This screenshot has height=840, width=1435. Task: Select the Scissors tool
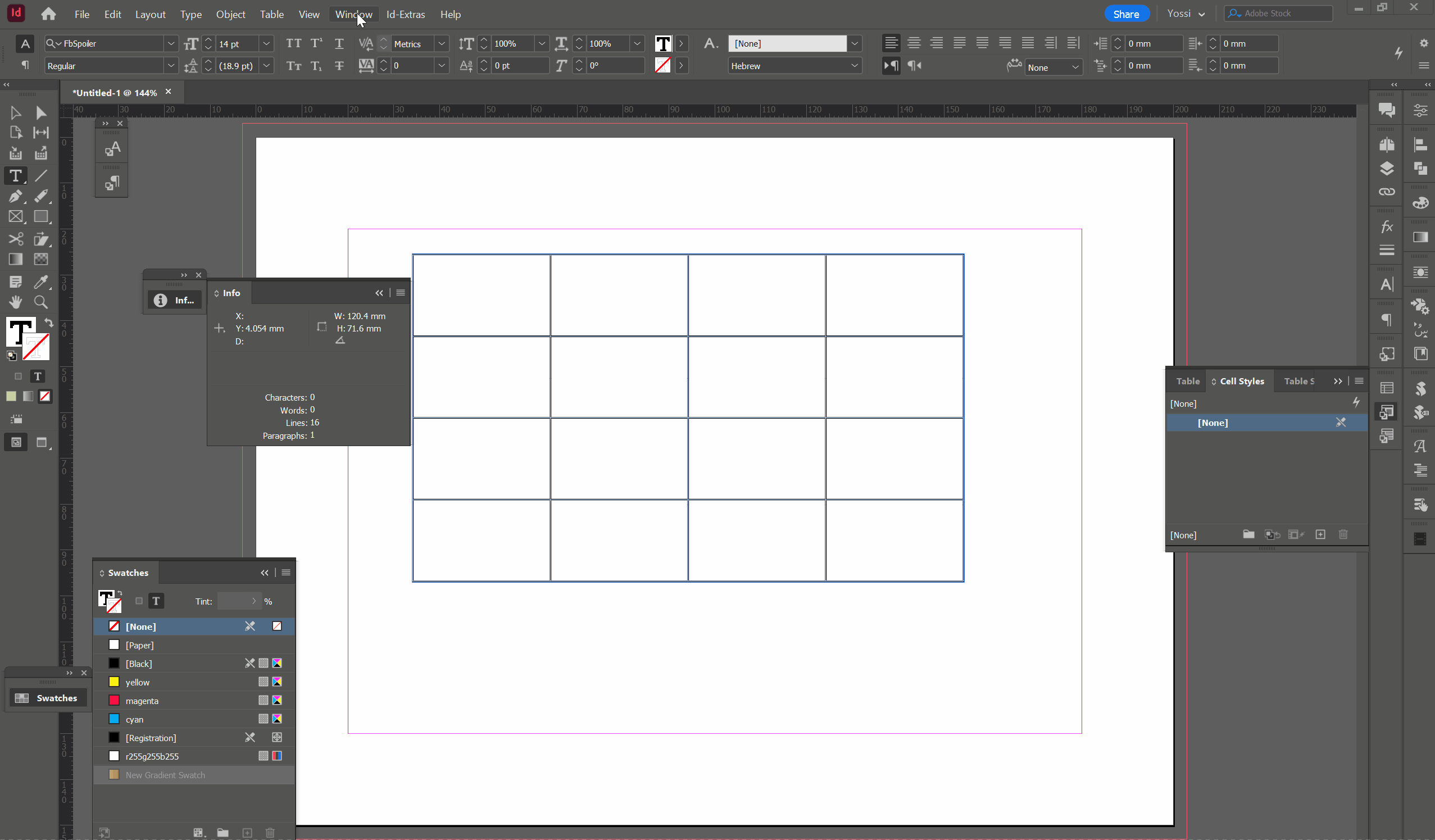tap(15, 239)
